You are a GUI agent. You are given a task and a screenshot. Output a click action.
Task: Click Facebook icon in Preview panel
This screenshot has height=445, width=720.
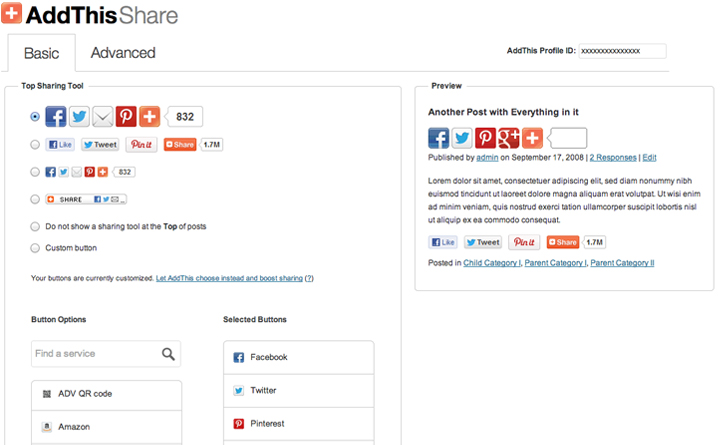click(x=439, y=138)
